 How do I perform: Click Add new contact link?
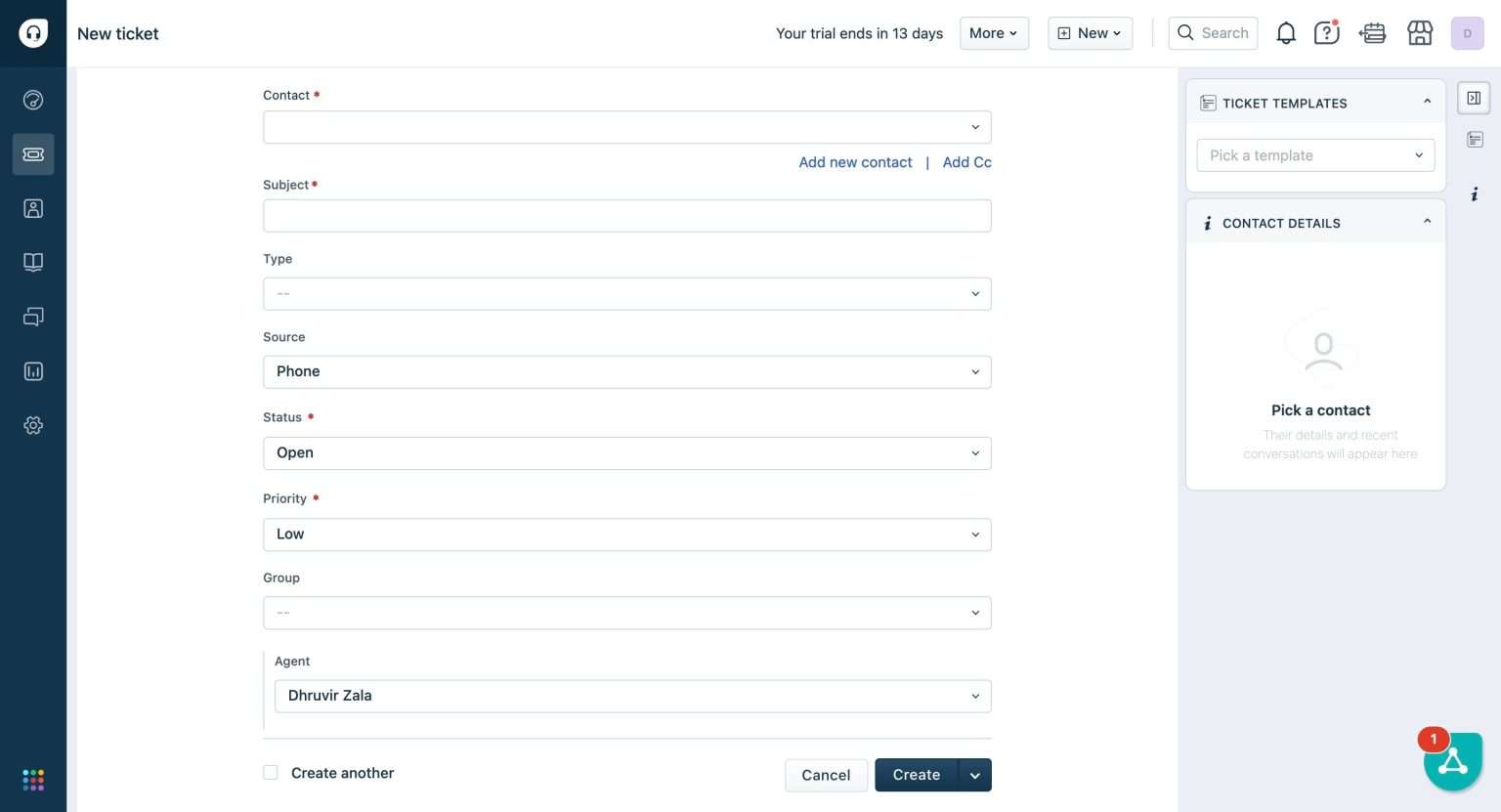click(854, 161)
